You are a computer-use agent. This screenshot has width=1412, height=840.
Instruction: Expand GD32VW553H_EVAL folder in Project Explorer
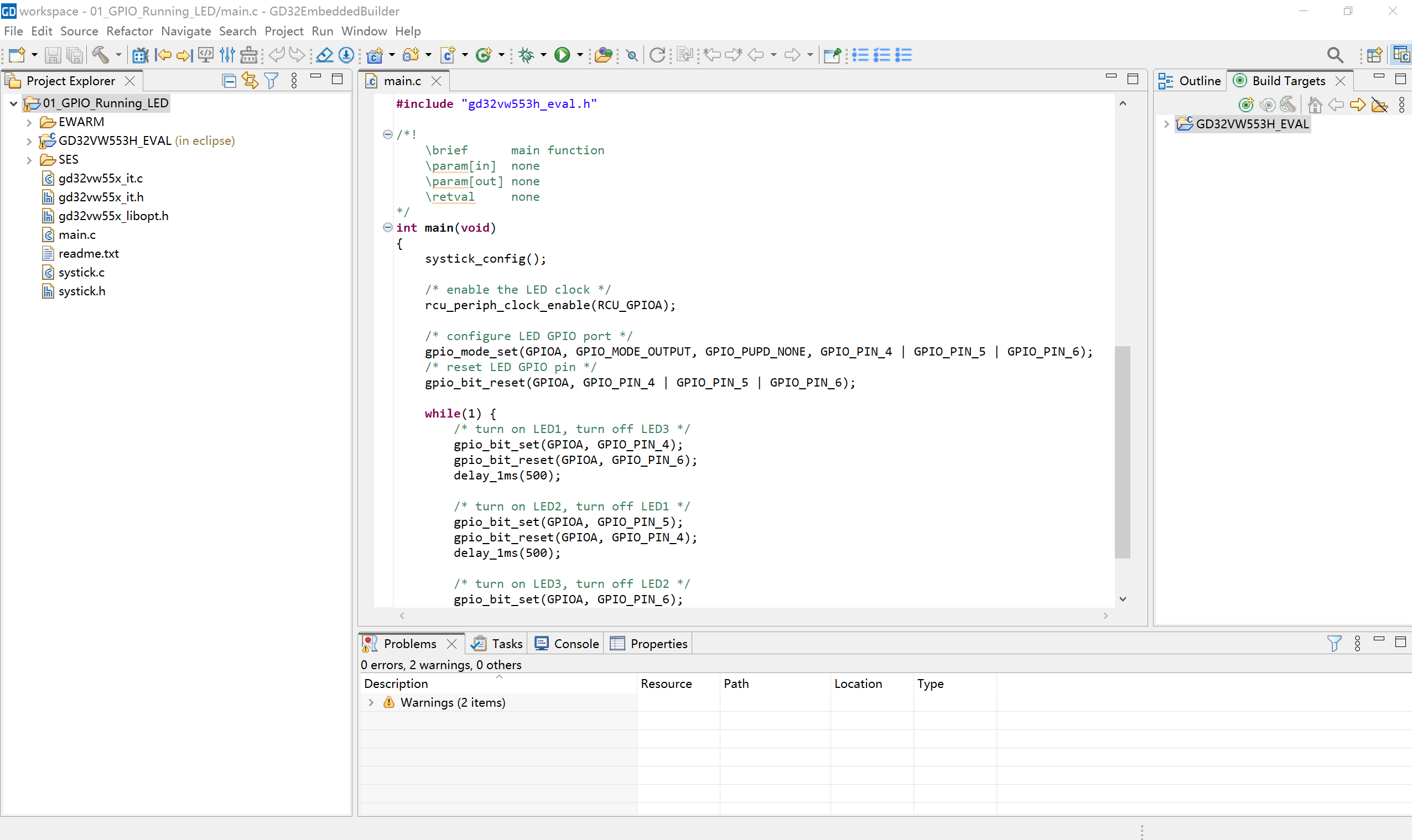29,141
